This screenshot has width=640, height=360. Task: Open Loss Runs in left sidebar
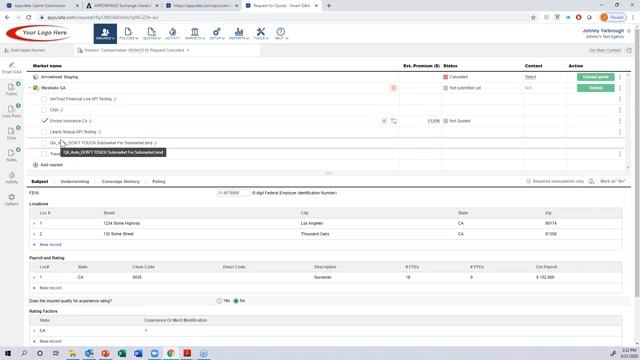coord(11,111)
